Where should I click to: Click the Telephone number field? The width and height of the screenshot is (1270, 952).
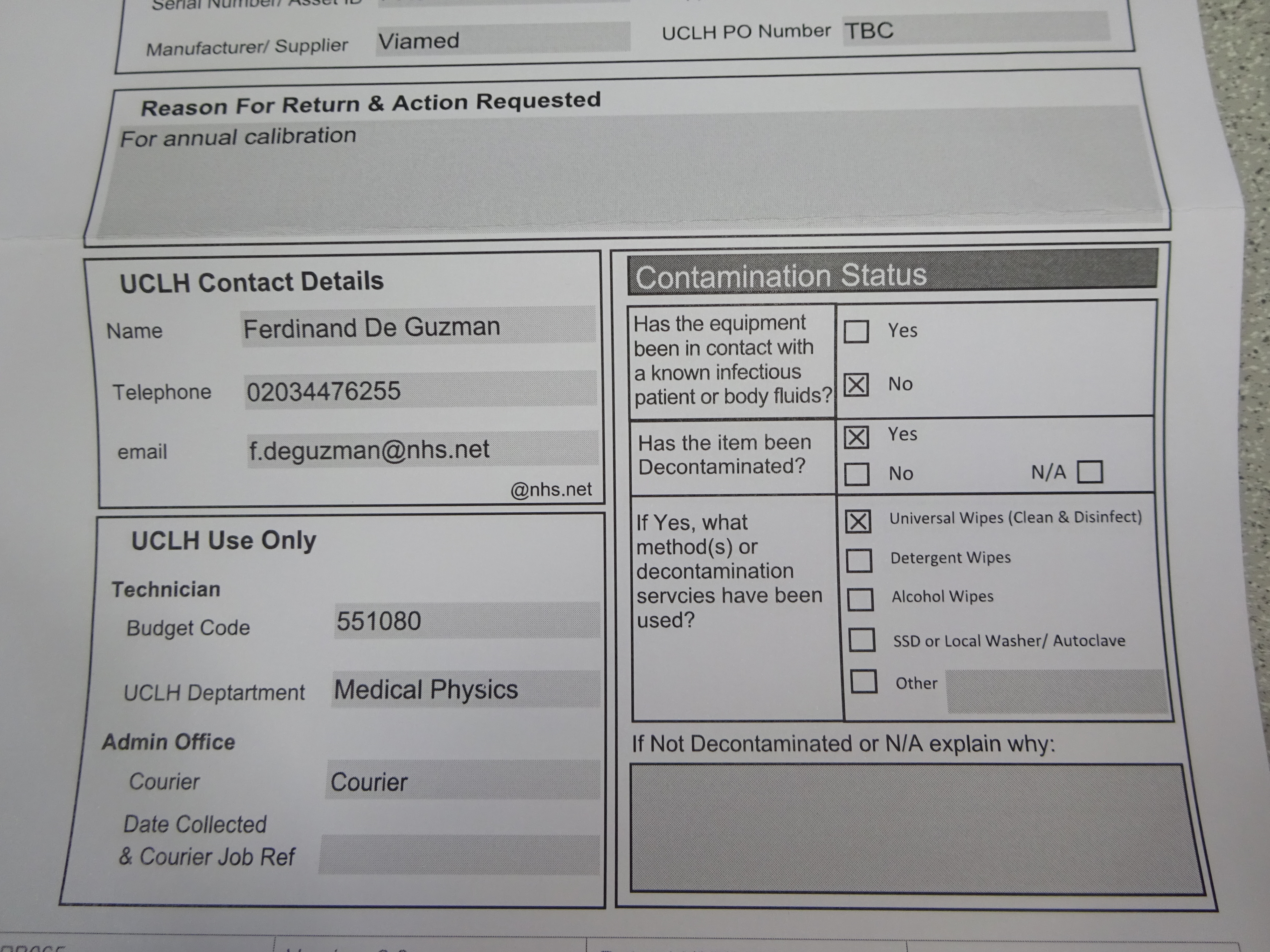[x=420, y=390]
